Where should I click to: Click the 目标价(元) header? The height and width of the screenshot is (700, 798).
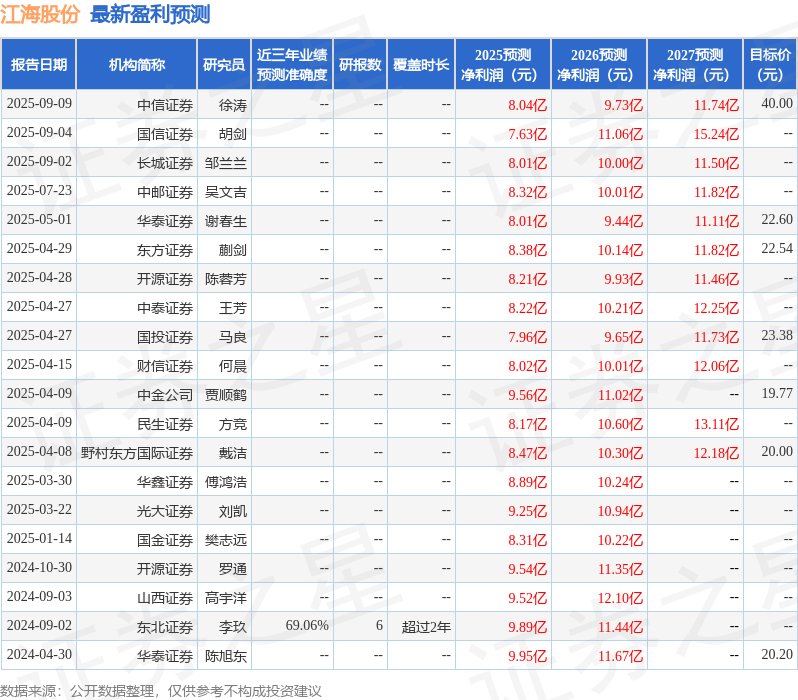(771, 65)
